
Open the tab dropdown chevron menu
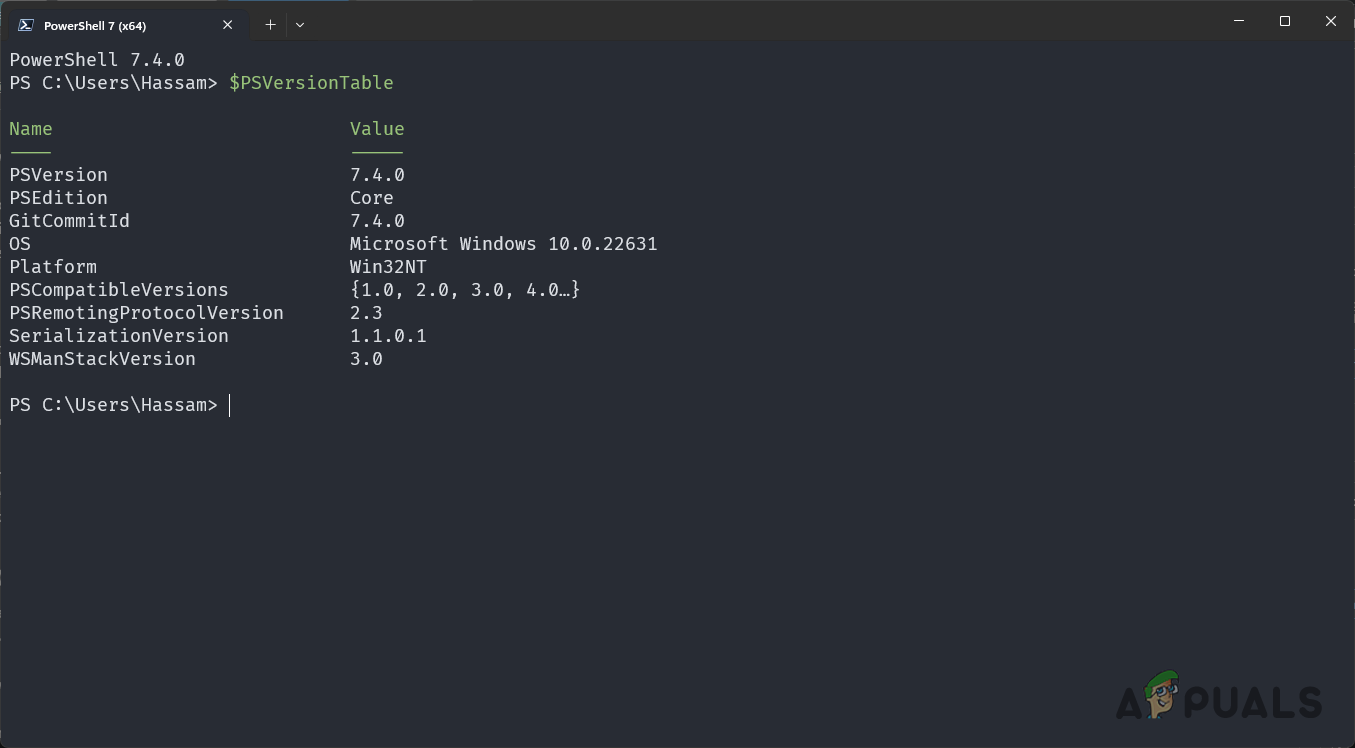(x=299, y=24)
